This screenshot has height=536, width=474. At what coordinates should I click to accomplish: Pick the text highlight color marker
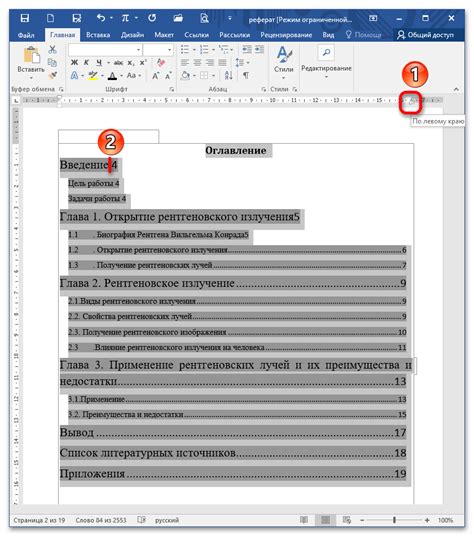[92, 75]
